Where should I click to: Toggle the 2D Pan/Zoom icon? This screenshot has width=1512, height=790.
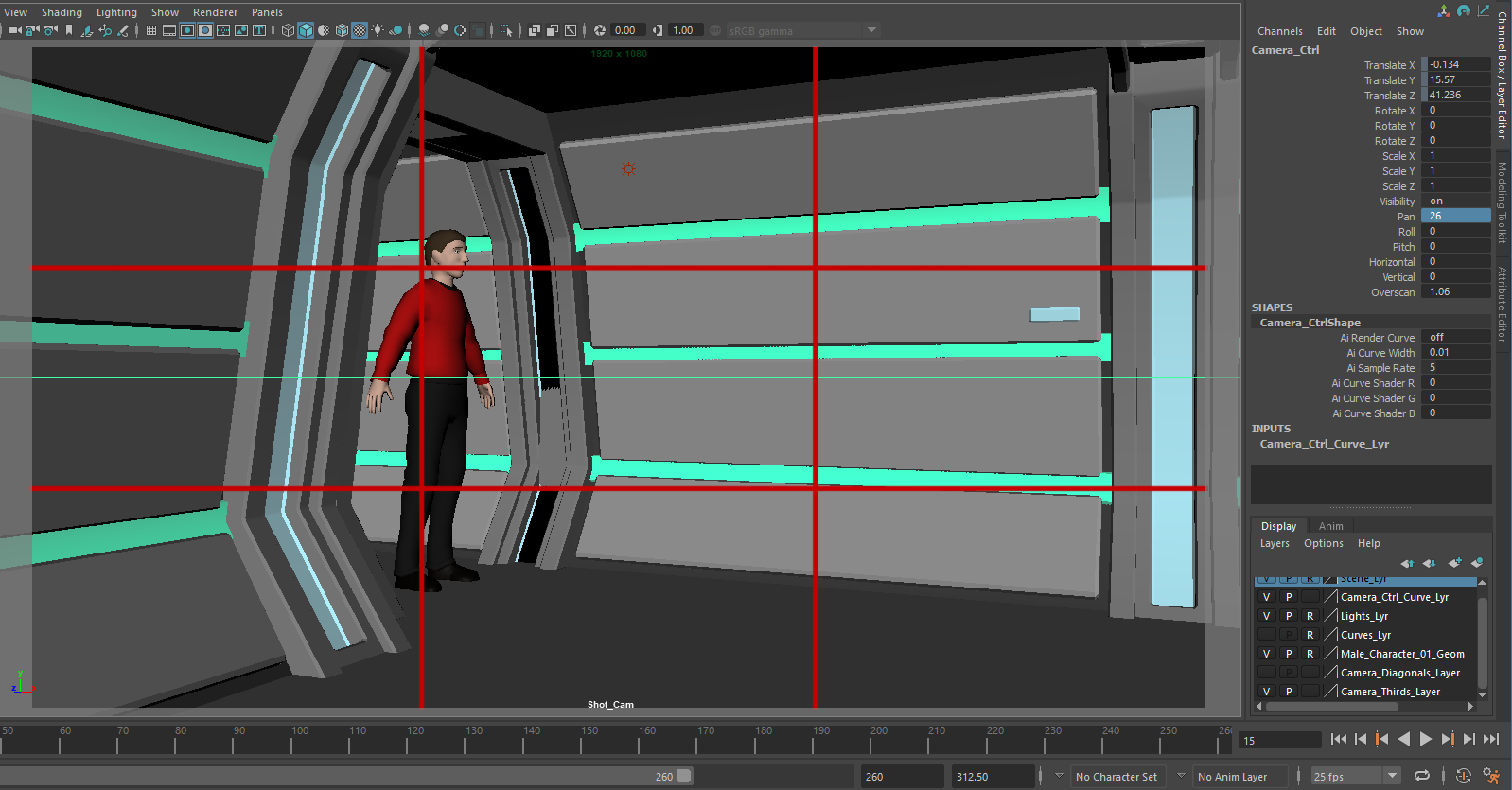click(104, 30)
